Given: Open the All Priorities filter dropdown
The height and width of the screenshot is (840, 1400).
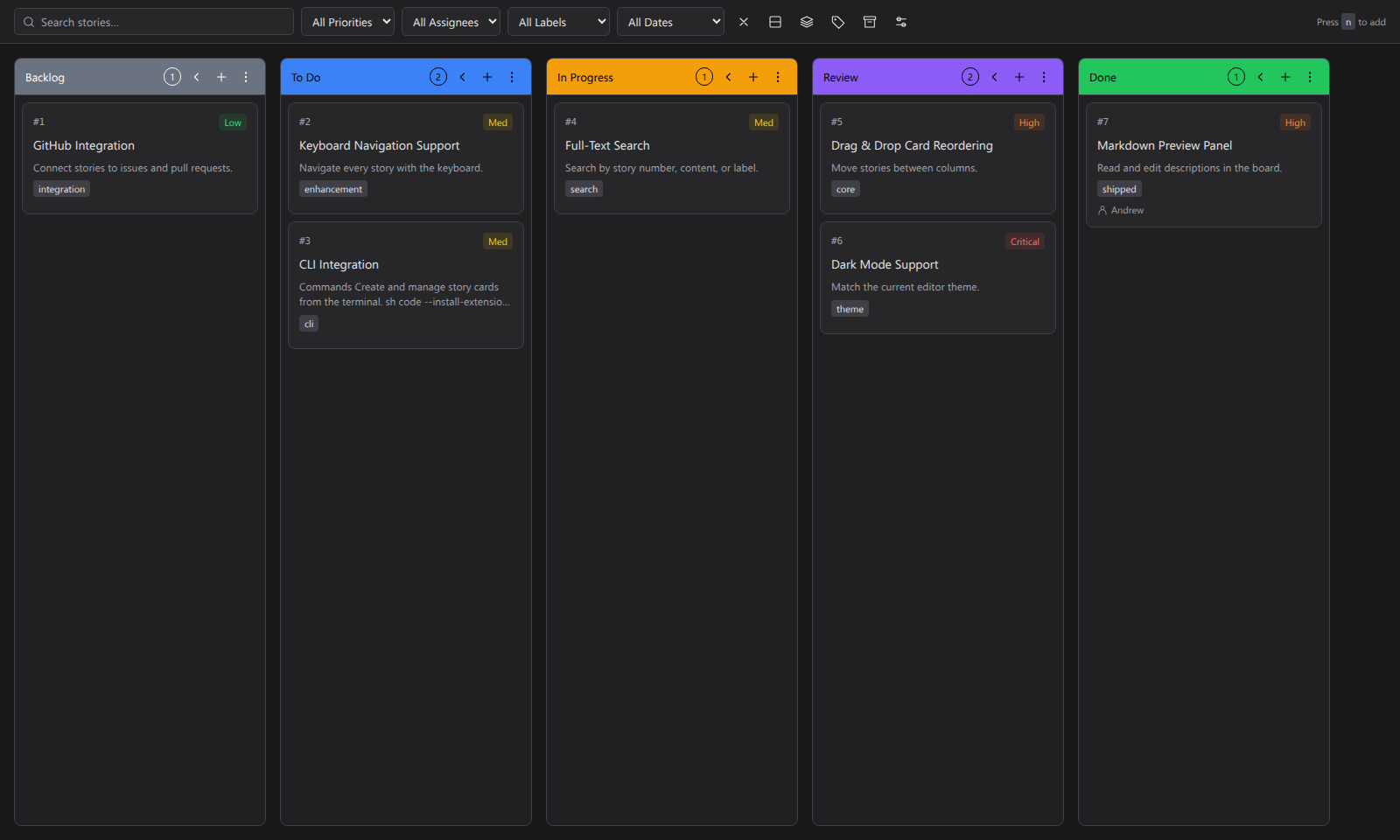Looking at the screenshot, I should tap(347, 22).
